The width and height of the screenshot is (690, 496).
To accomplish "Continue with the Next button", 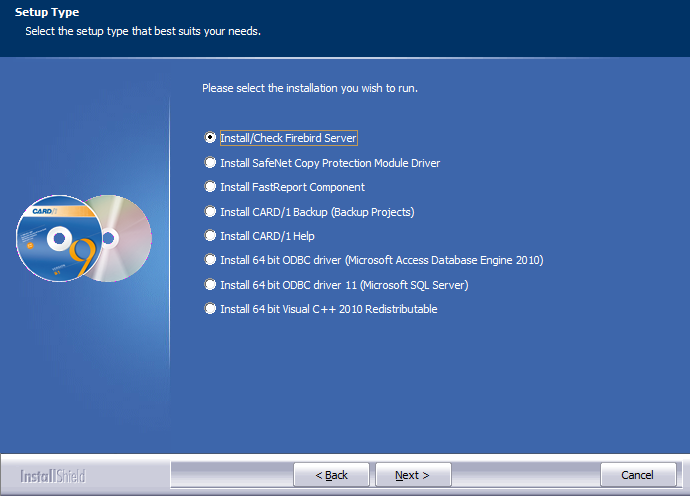I will click(413, 475).
